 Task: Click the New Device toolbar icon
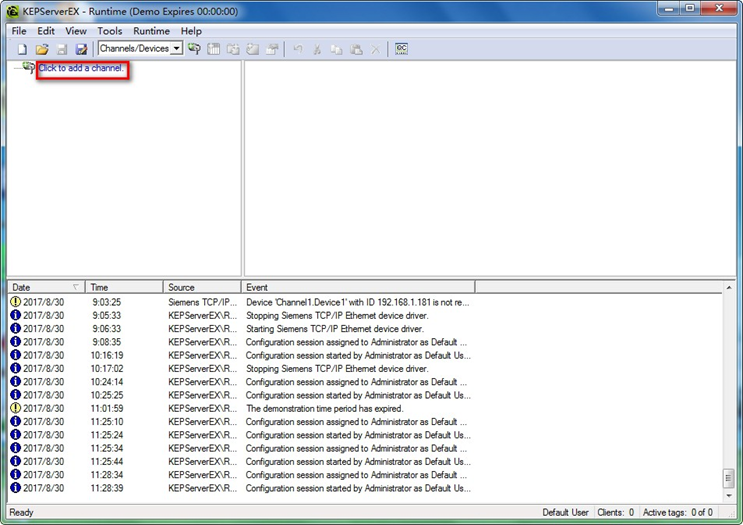click(213, 48)
